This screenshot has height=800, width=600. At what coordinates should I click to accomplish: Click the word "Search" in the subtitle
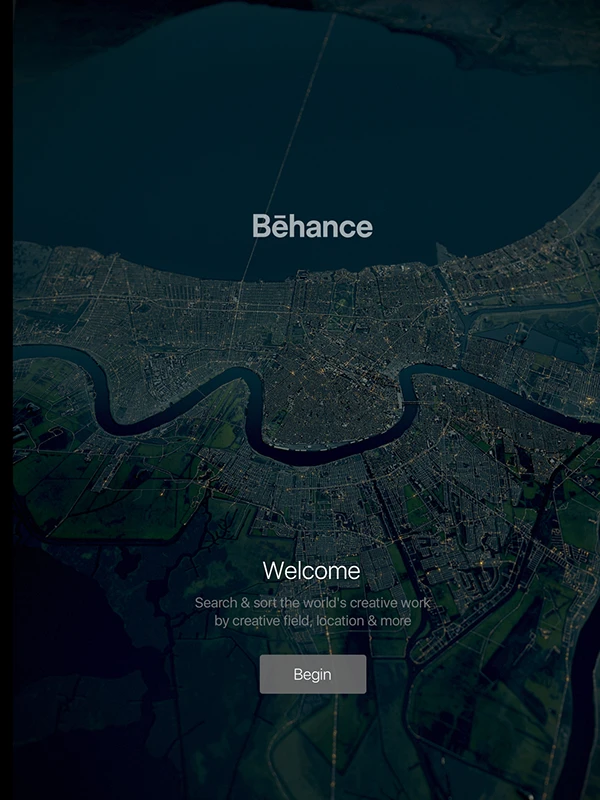(216, 603)
